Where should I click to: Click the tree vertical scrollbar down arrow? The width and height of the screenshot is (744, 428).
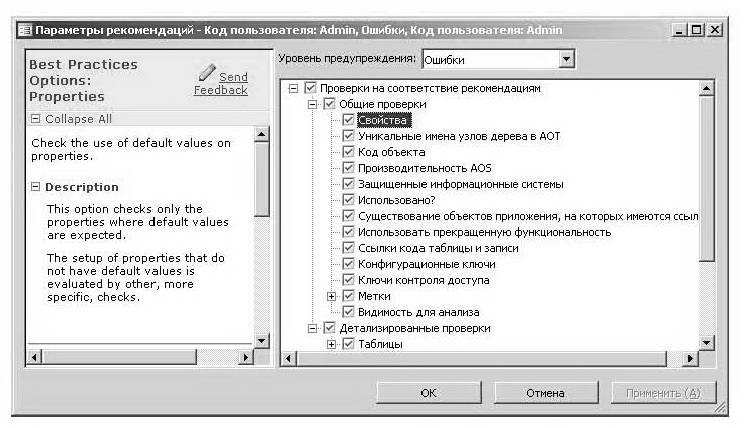point(707,343)
